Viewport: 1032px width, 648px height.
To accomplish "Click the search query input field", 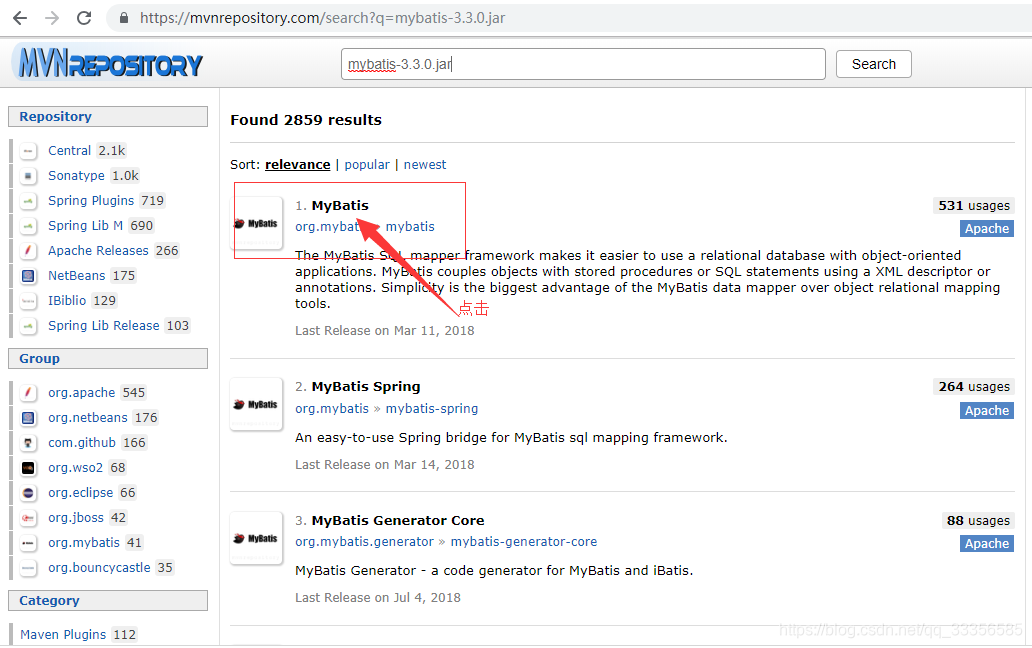I will click(x=583, y=64).
